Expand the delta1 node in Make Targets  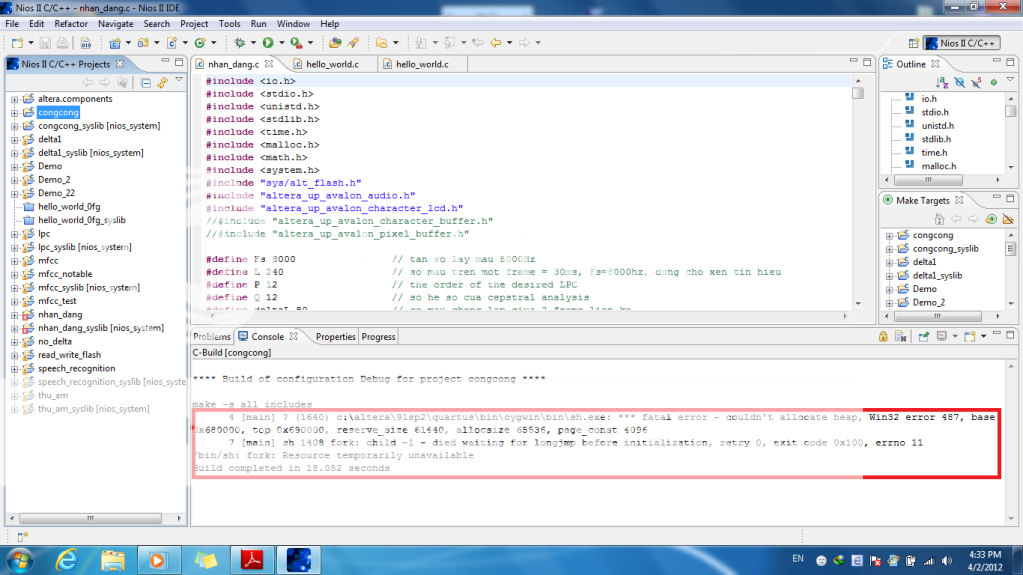coord(889,262)
